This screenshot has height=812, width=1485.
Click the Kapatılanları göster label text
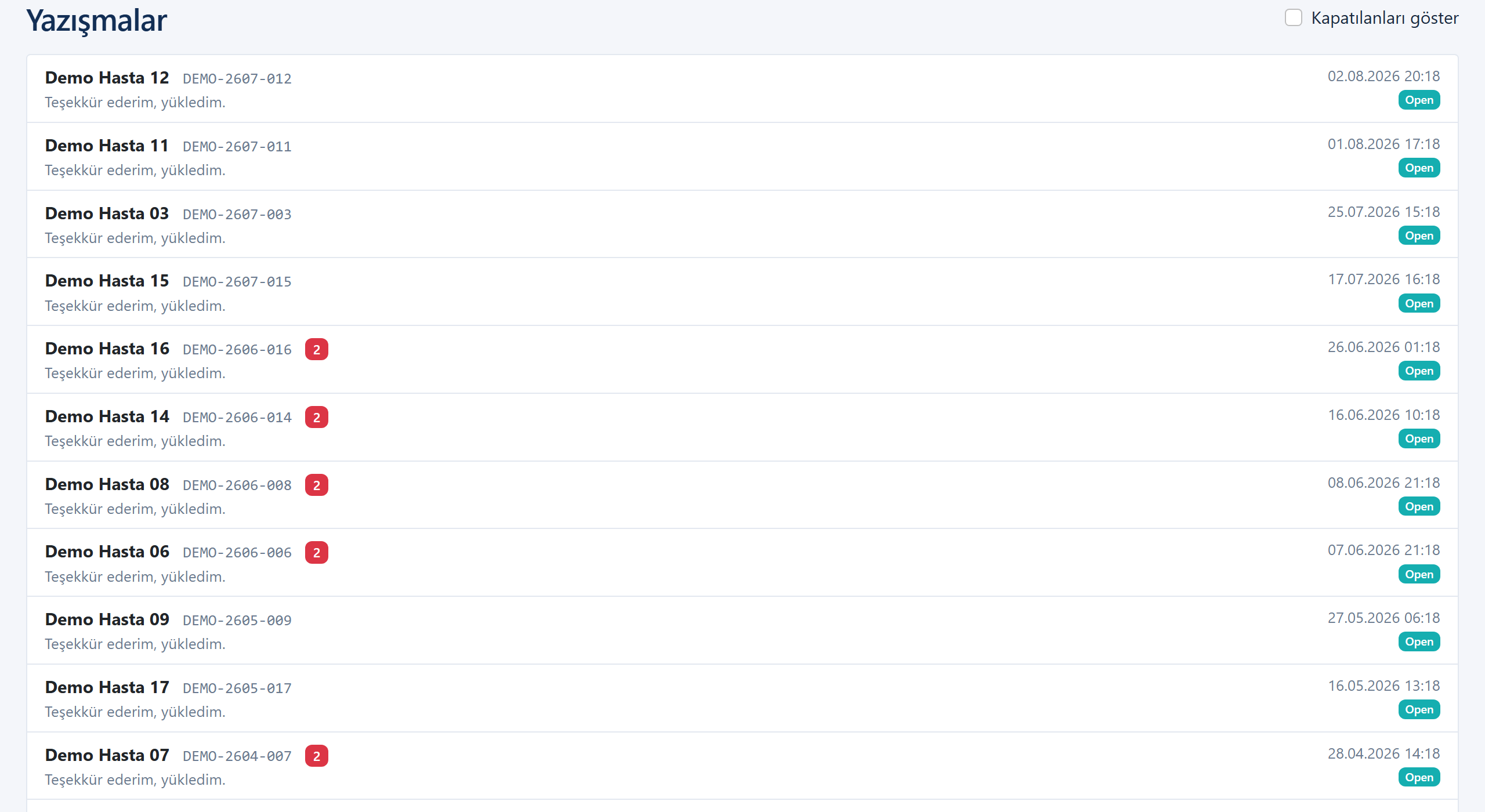[x=1385, y=18]
